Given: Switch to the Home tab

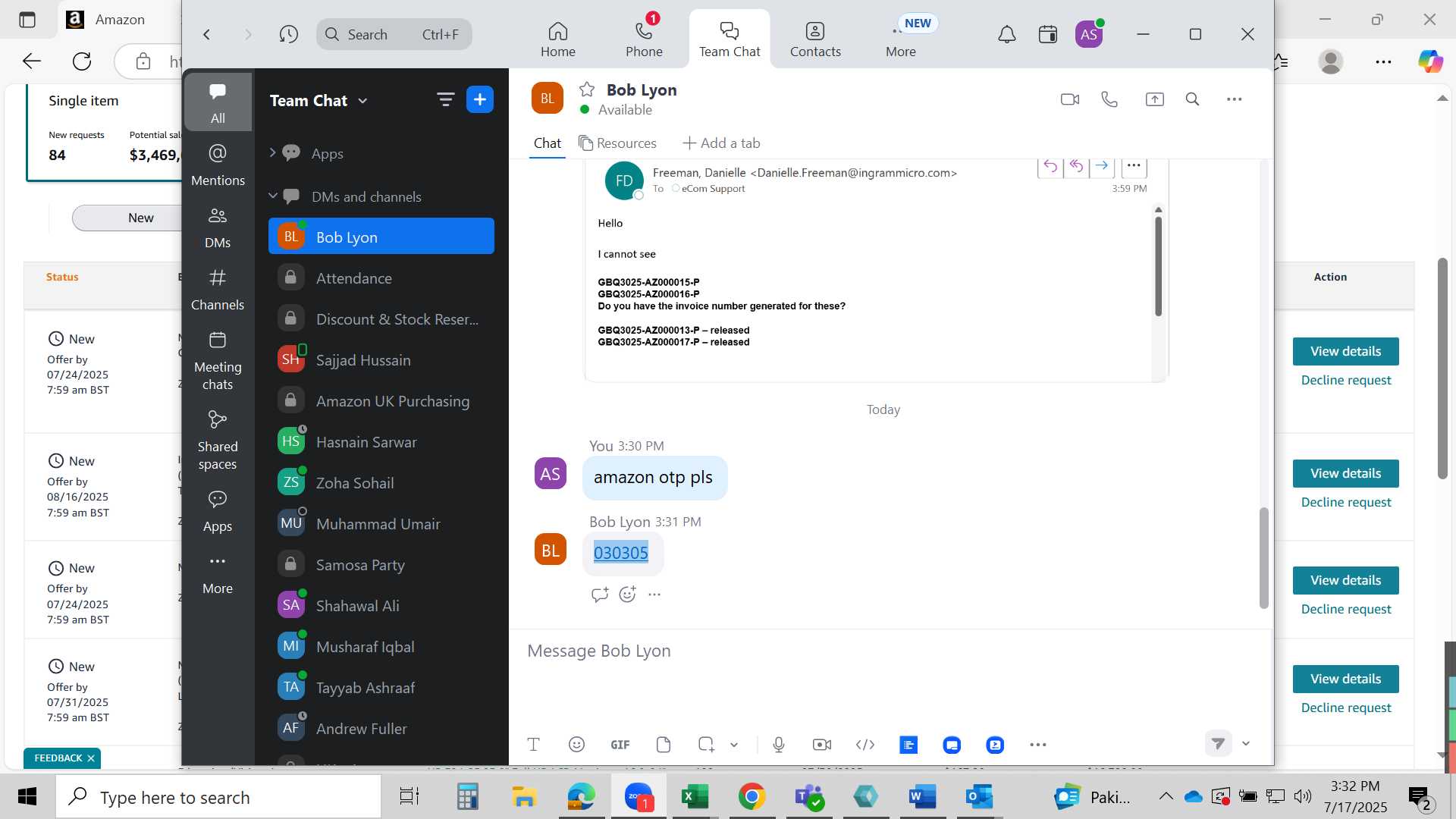Looking at the screenshot, I should coord(558,39).
